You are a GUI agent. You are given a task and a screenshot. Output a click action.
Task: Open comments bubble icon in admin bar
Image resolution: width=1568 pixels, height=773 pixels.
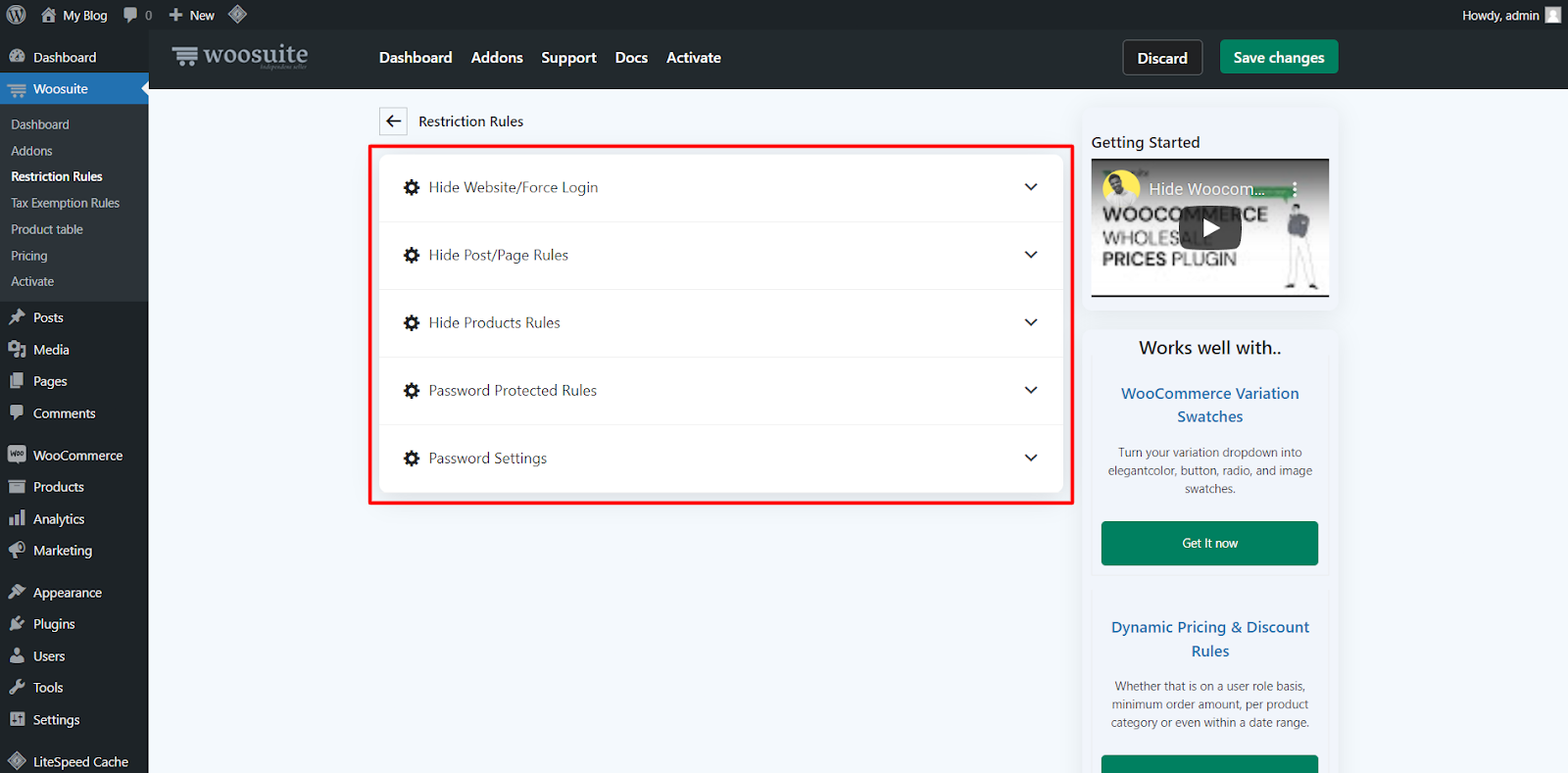click(130, 15)
